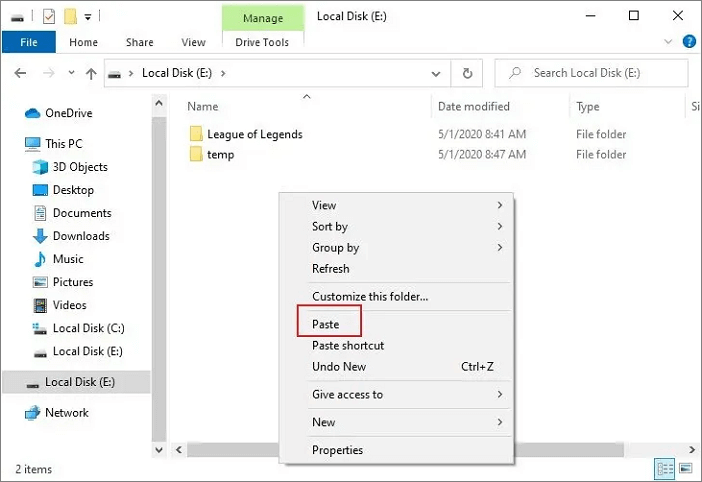Screen dimensions: 702x482
Task: Click the Refresh address bar icon
Action: coord(466,73)
